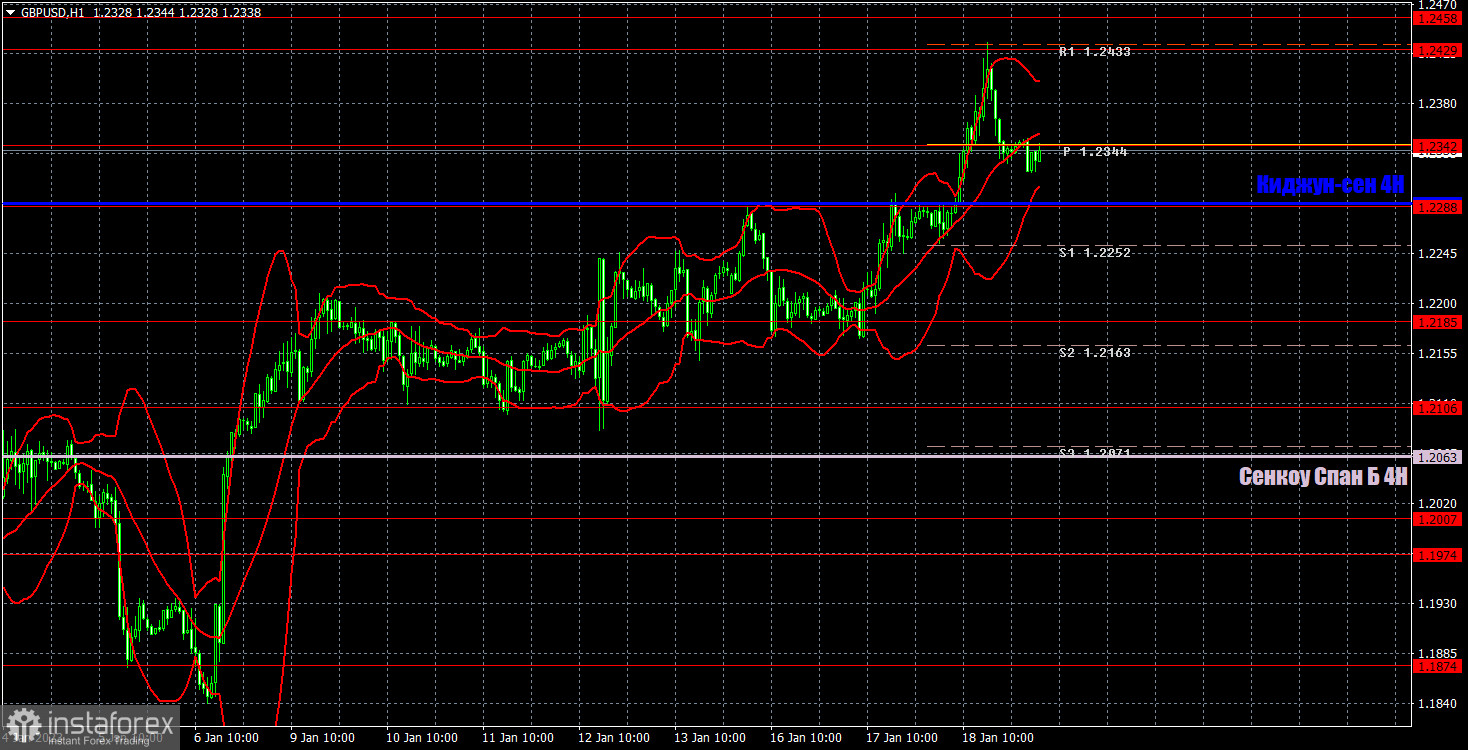This screenshot has width=1468, height=750.
Task: Click the 1.2185 red price tag
Action: coord(1437,322)
